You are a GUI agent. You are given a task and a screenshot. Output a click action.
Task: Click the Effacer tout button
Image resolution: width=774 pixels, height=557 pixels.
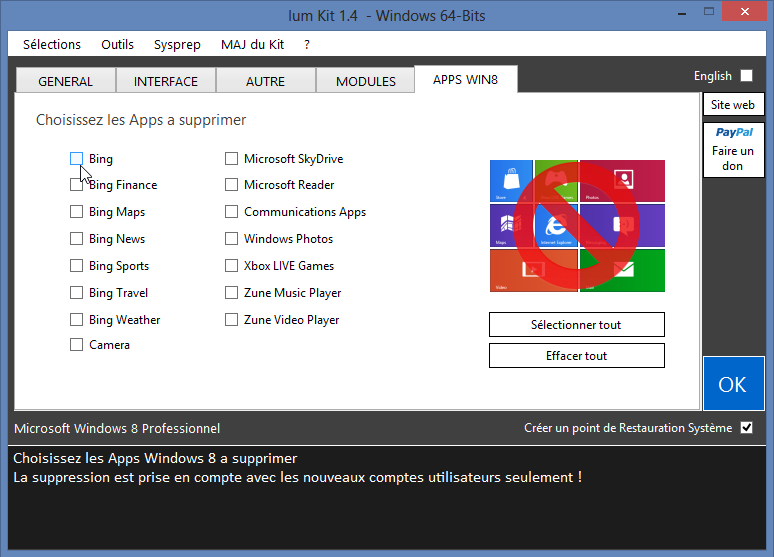tap(577, 356)
